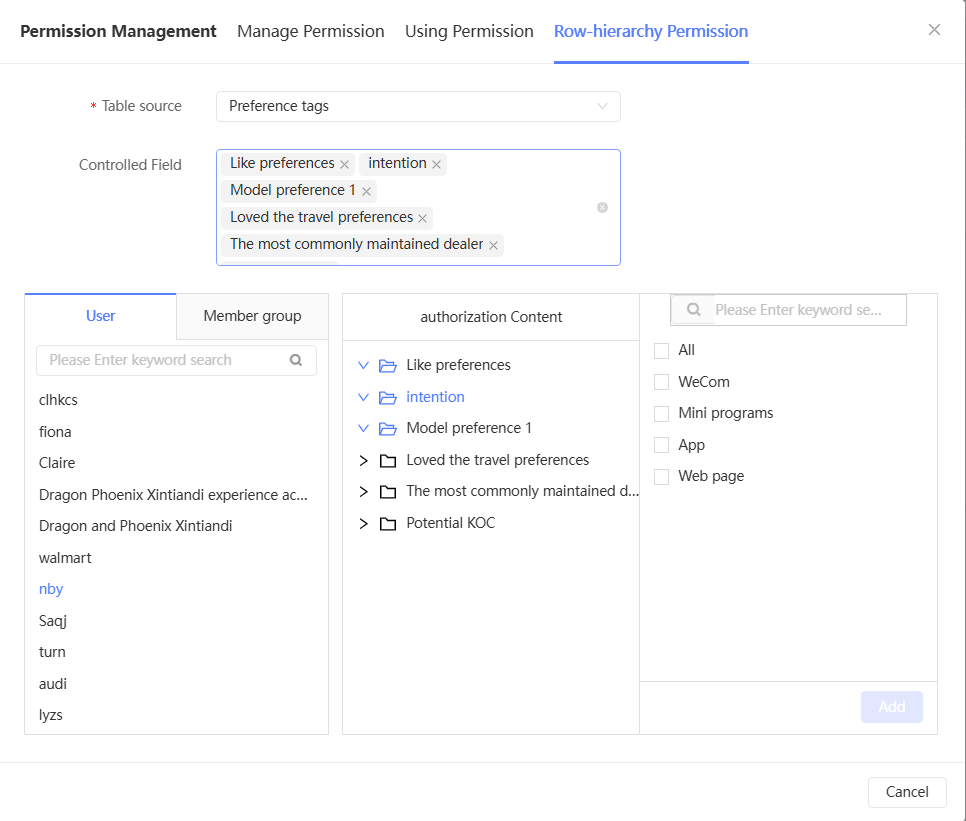Remove the Like preferences tag
966x821 pixels.
tap(345, 164)
